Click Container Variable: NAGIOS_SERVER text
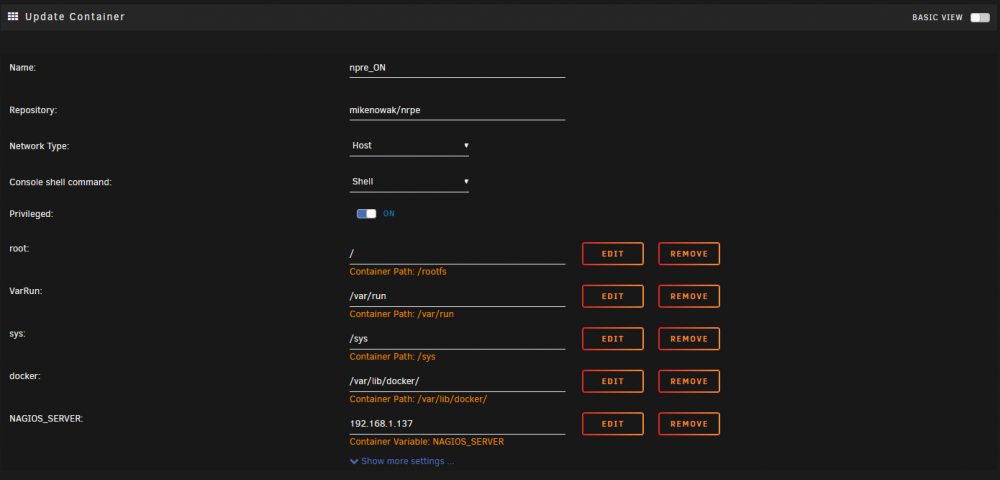The width and height of the screenshot is (1000, 480). [x=427, y=441]
